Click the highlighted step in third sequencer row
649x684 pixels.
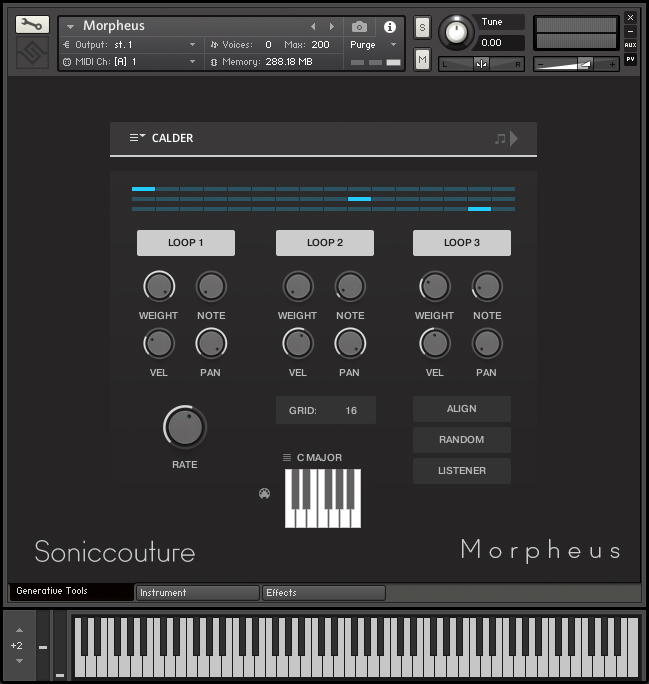[479, 209]
